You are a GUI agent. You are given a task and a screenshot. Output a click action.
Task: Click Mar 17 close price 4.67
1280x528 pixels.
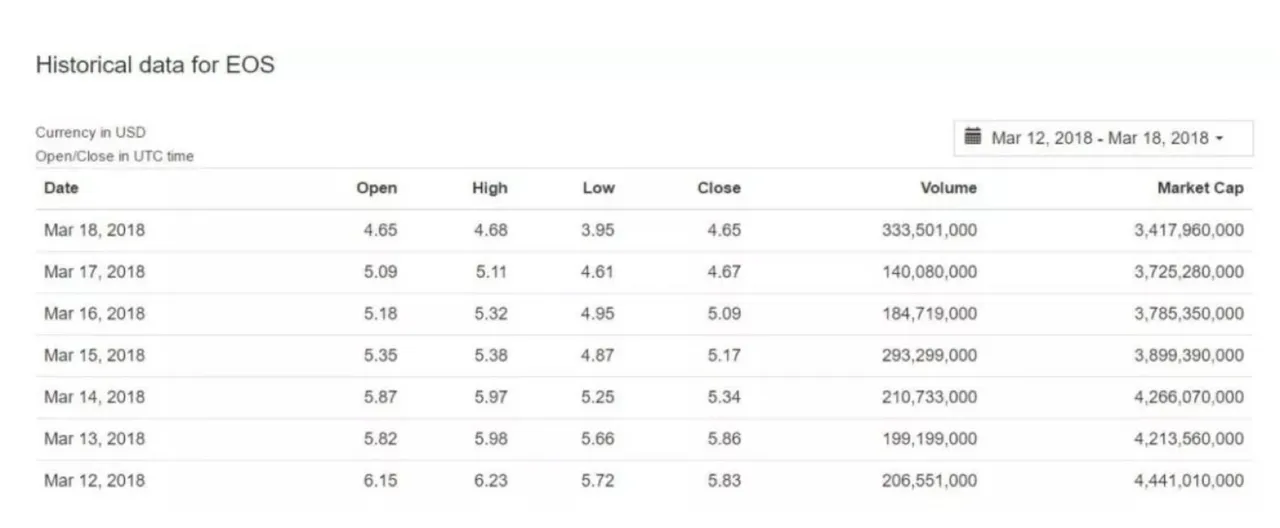tap(724, 272)
